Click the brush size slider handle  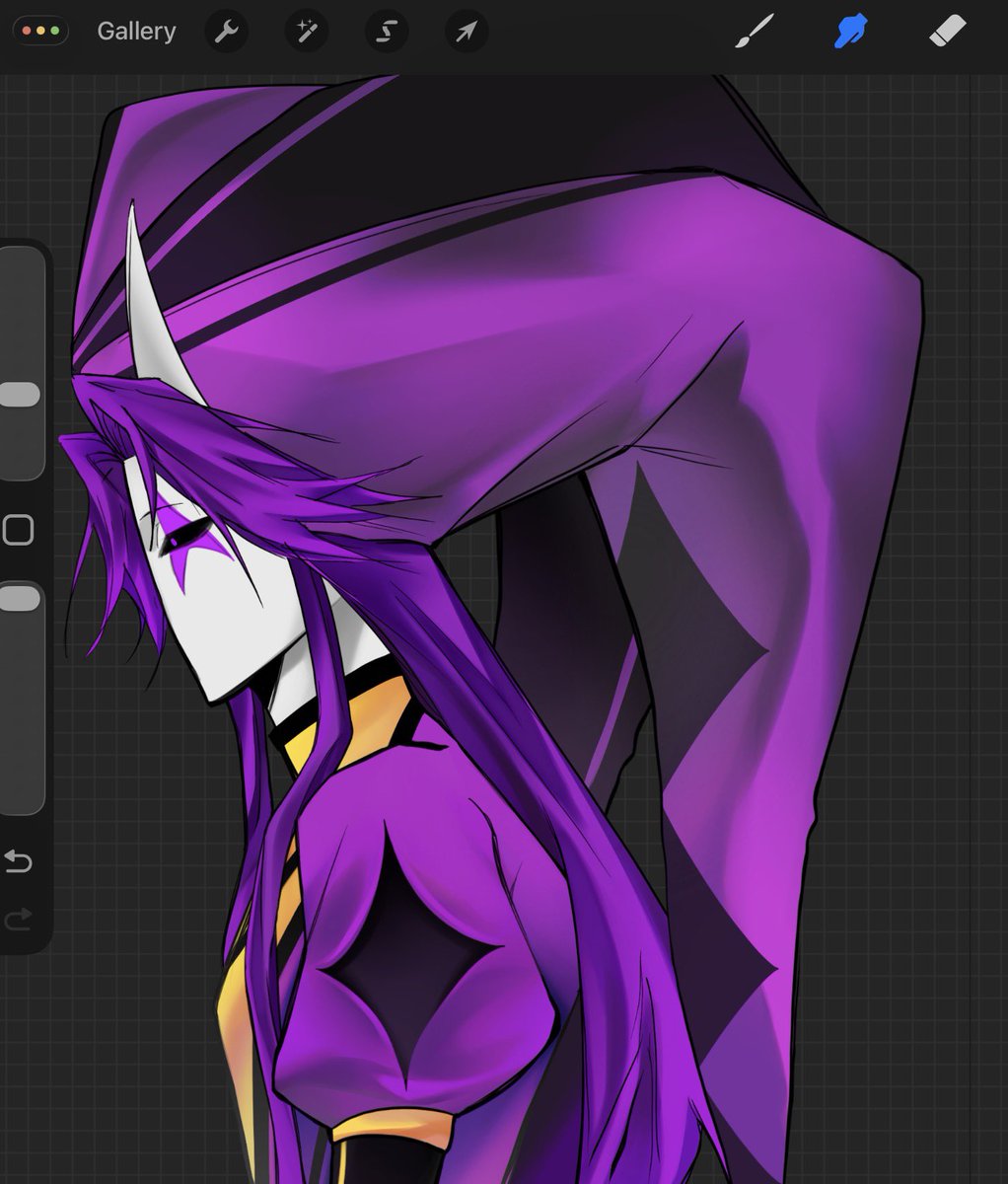[19, 395]
